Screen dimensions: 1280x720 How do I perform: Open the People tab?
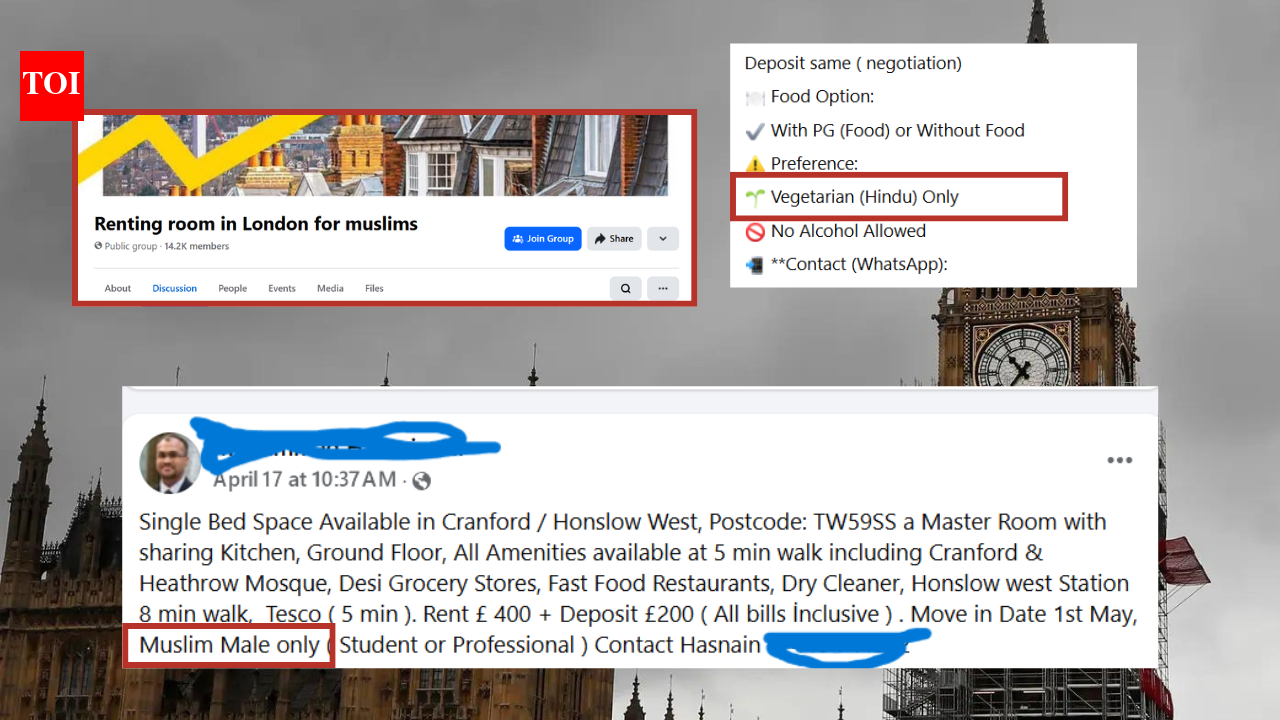[232, 288]
